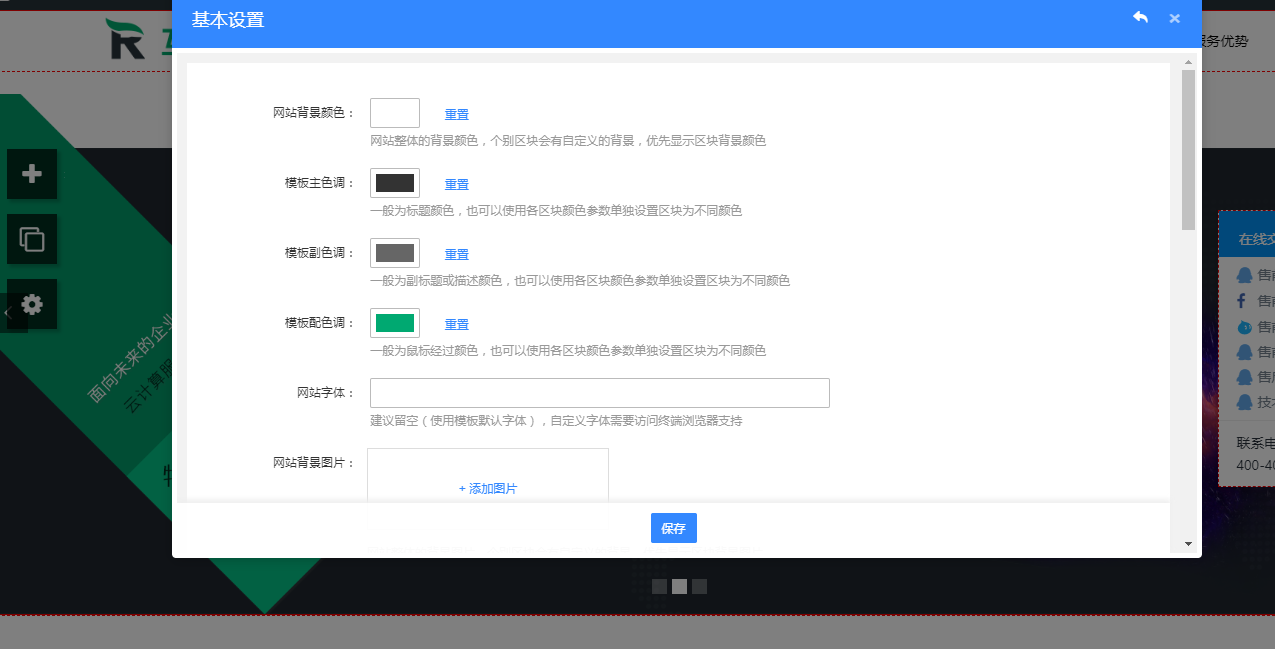Open the plus add-block sidebar tool
Viewport: 1275px width, 649px height.
click(32, 174)
